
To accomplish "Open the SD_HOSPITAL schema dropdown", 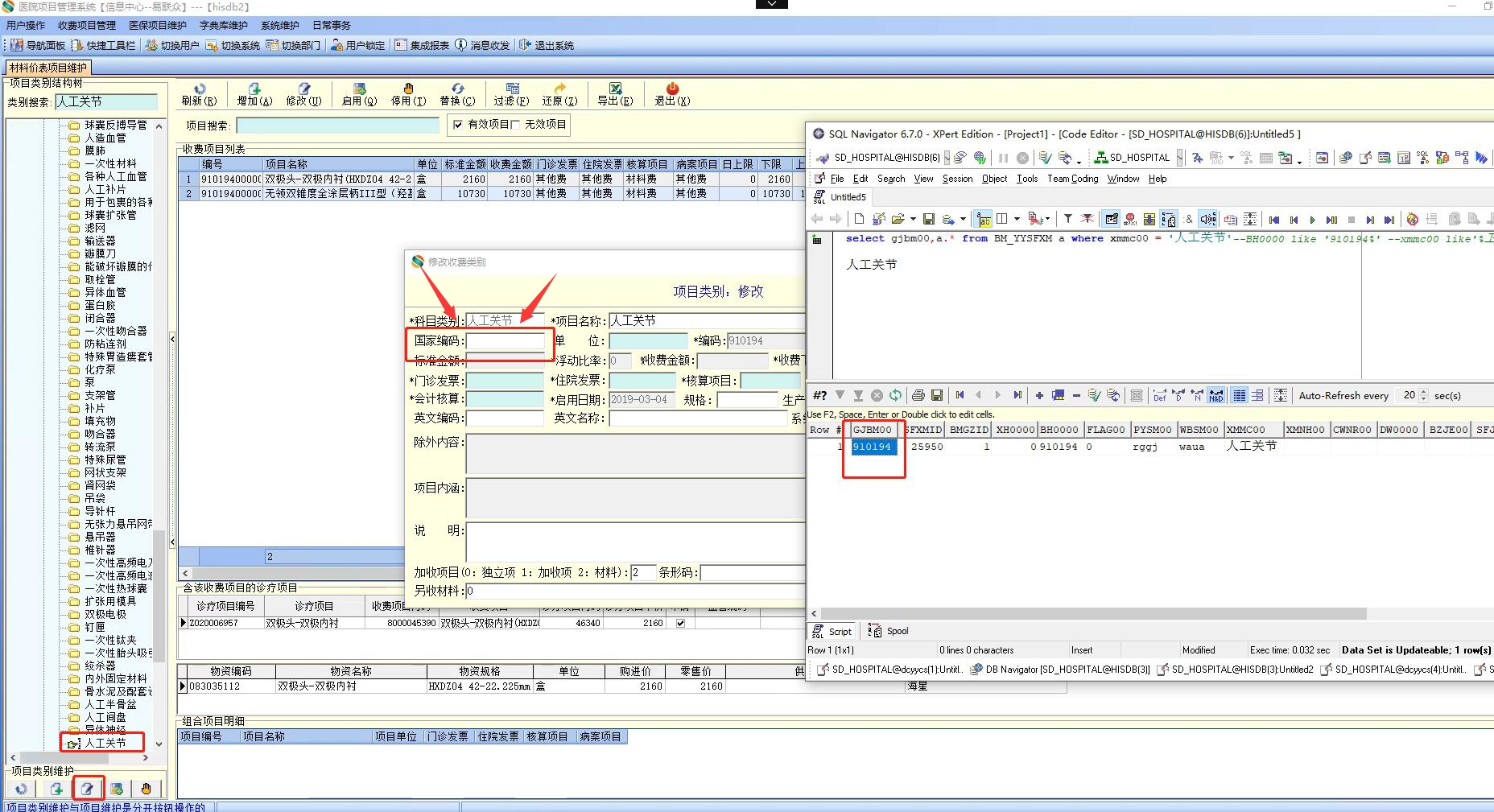I will point(1179,158).
